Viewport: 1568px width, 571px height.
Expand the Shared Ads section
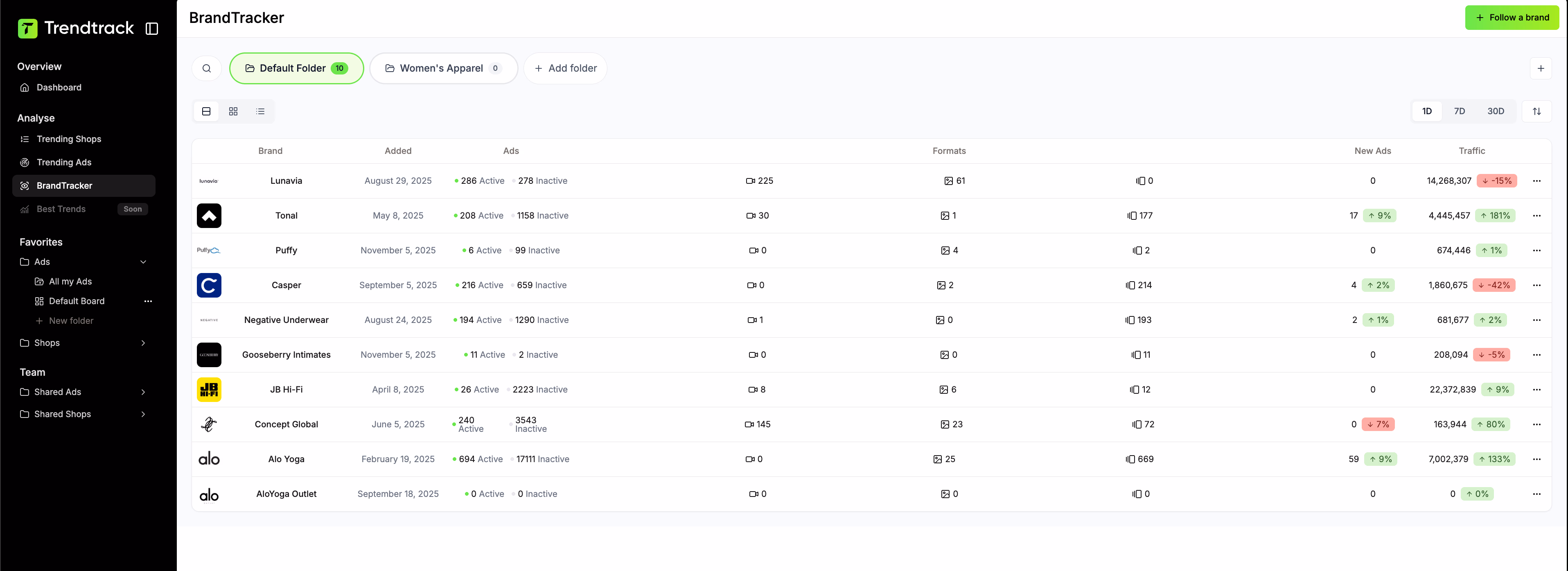(x=144, y=392)
